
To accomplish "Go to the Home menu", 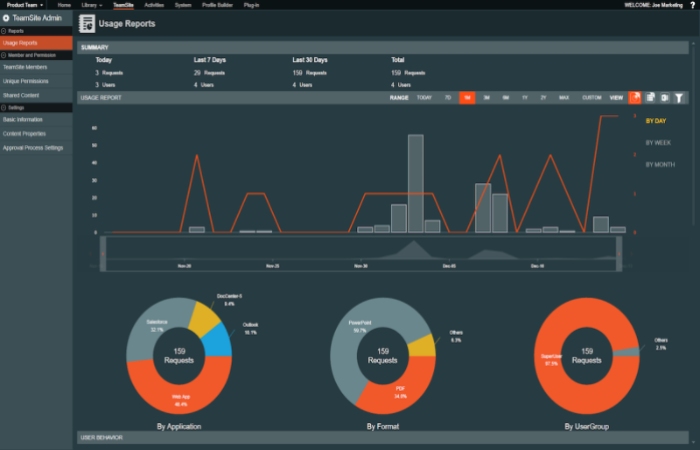I will (64, 5).
